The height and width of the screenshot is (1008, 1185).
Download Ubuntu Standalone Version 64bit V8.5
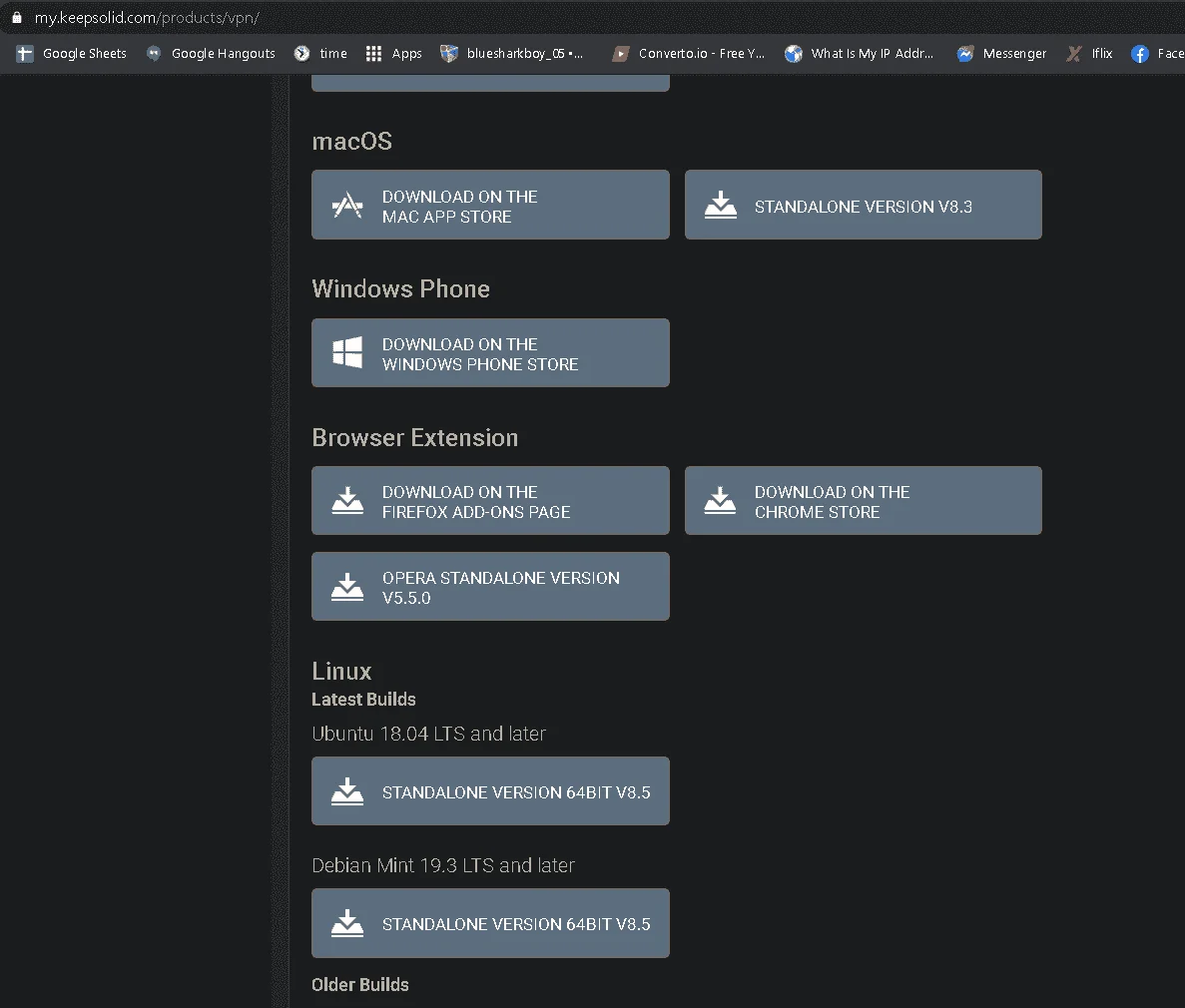pyautogui.click(x=490, y=791)
